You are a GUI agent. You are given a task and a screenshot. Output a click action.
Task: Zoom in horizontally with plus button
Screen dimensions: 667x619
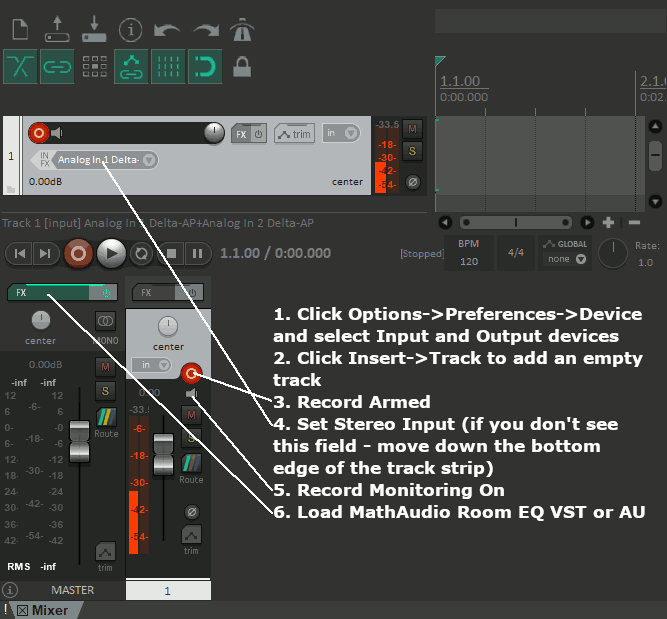click(x=608, y=222)
